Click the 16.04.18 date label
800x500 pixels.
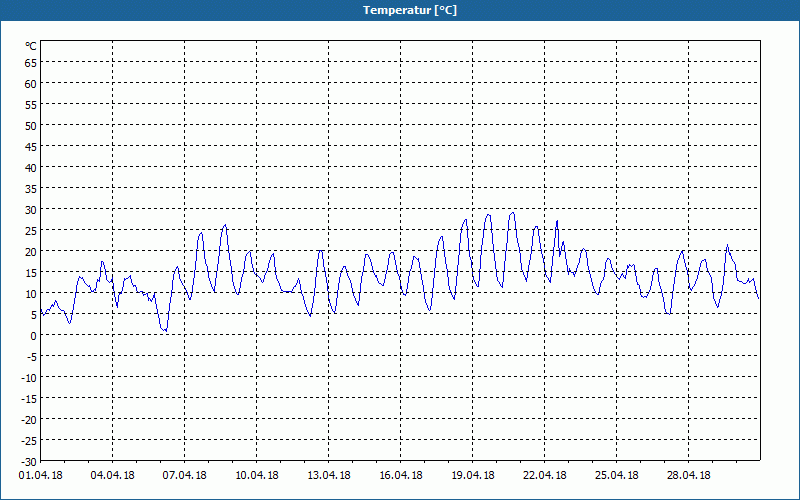[401, 476]
